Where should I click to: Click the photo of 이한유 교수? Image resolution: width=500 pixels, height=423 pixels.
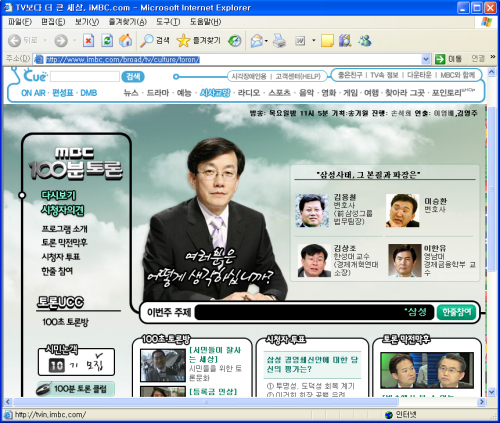[405, 260]
